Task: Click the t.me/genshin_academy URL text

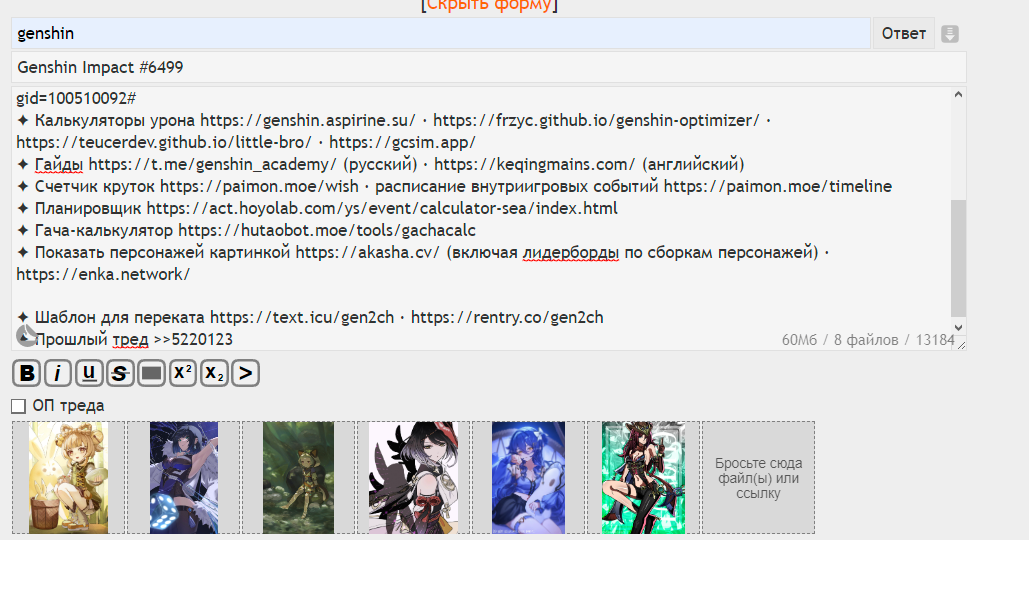Action: tap(213, 165)
